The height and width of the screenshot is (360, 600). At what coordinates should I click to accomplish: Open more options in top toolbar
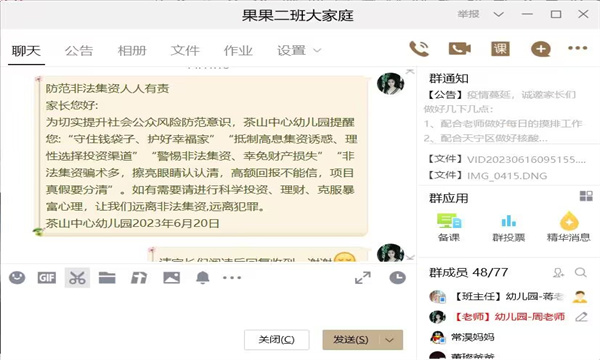point(577,48)
